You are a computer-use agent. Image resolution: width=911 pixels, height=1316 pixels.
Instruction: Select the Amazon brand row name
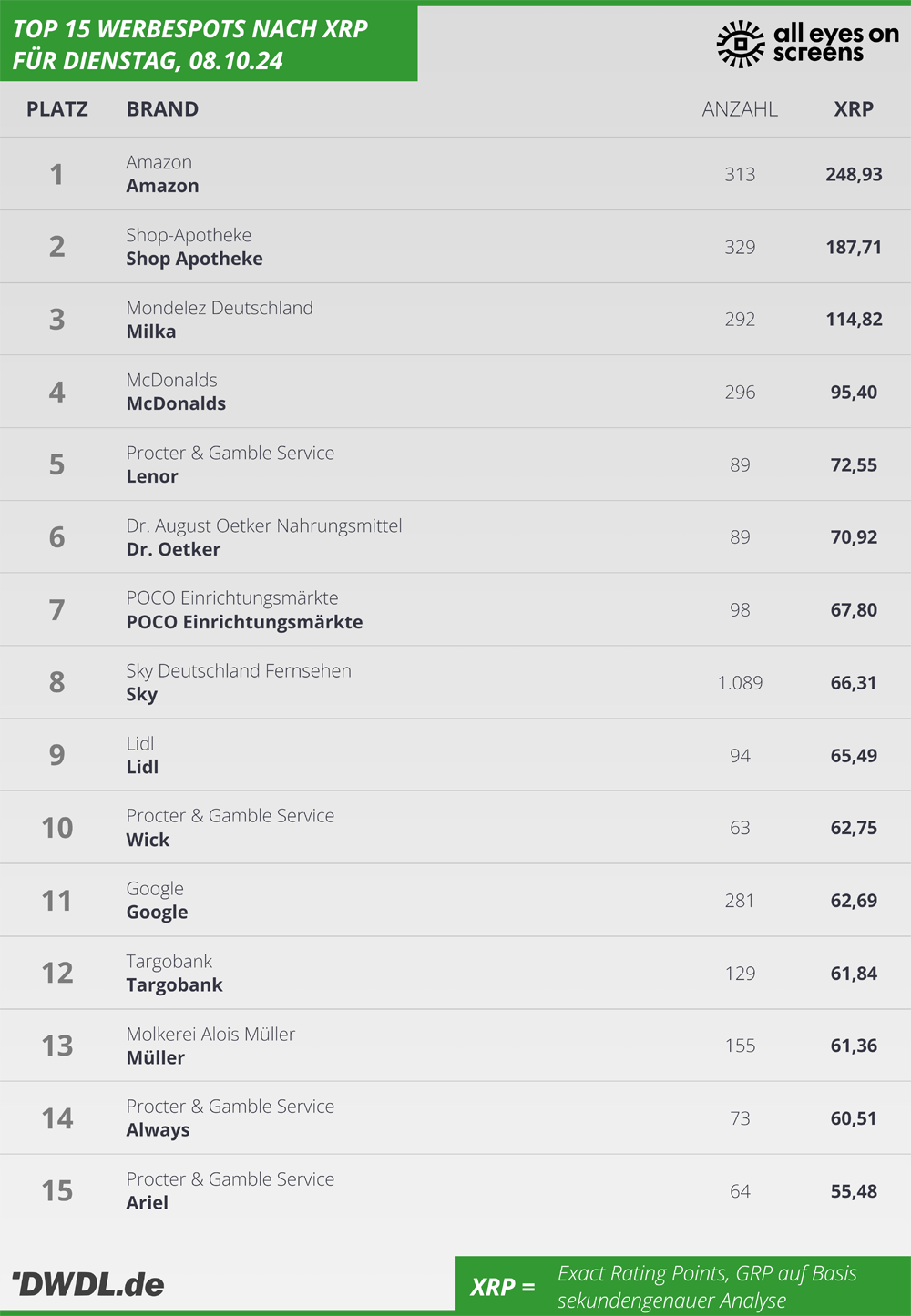[x=162, y=186]
